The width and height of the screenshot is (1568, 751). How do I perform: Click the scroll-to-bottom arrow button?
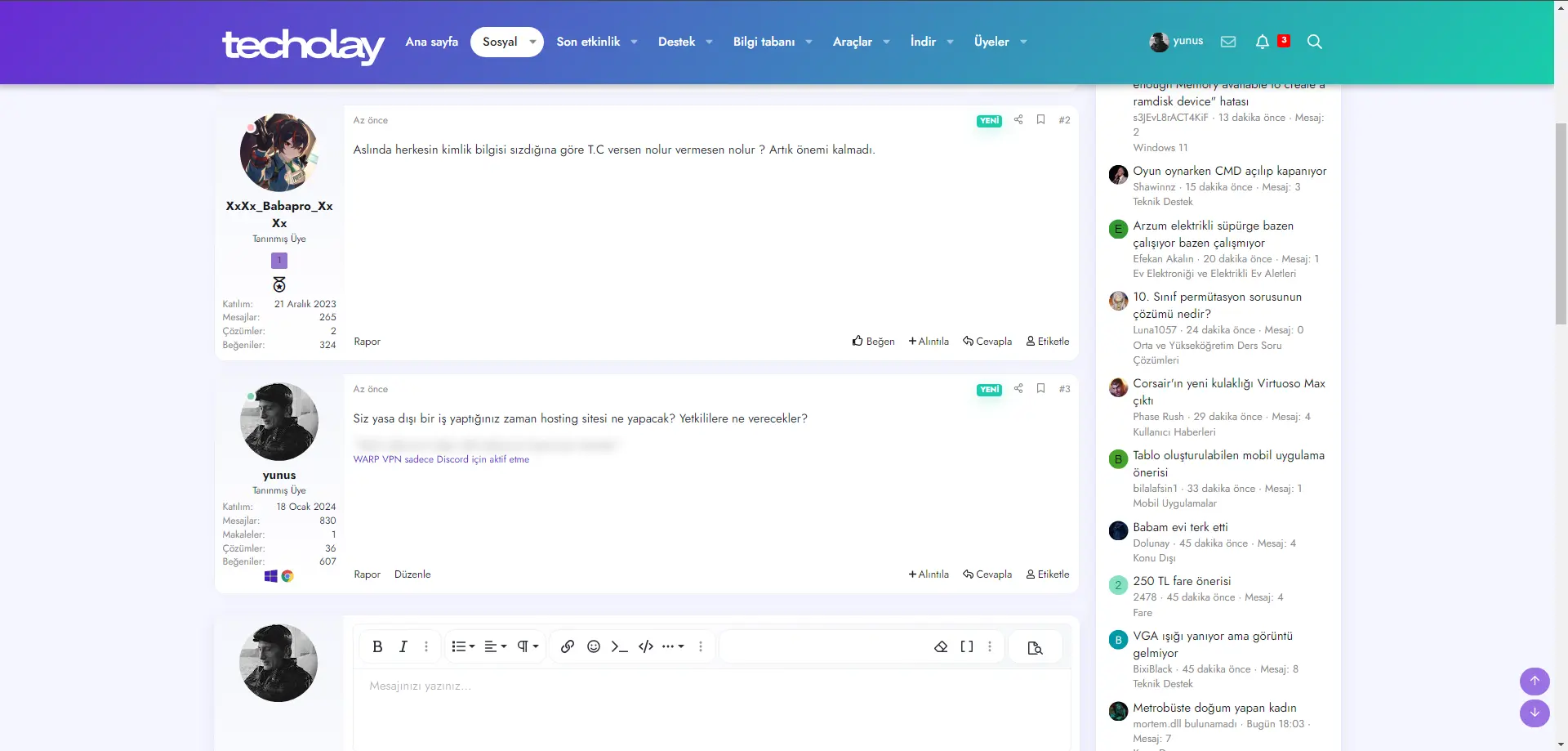point(1535,713)
